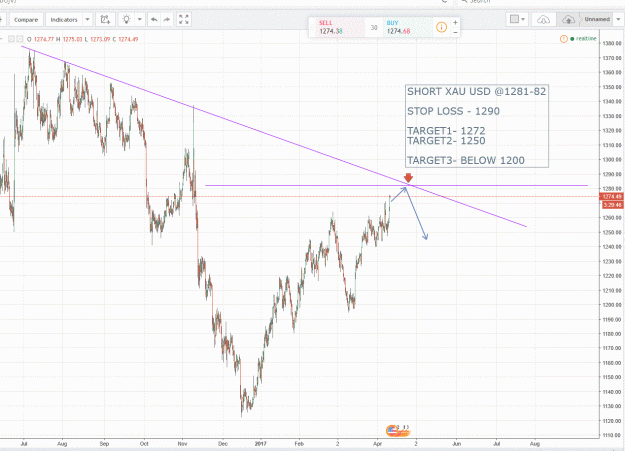
Task: Click the second small legend icon before OHLC
Action: point(20,39)
